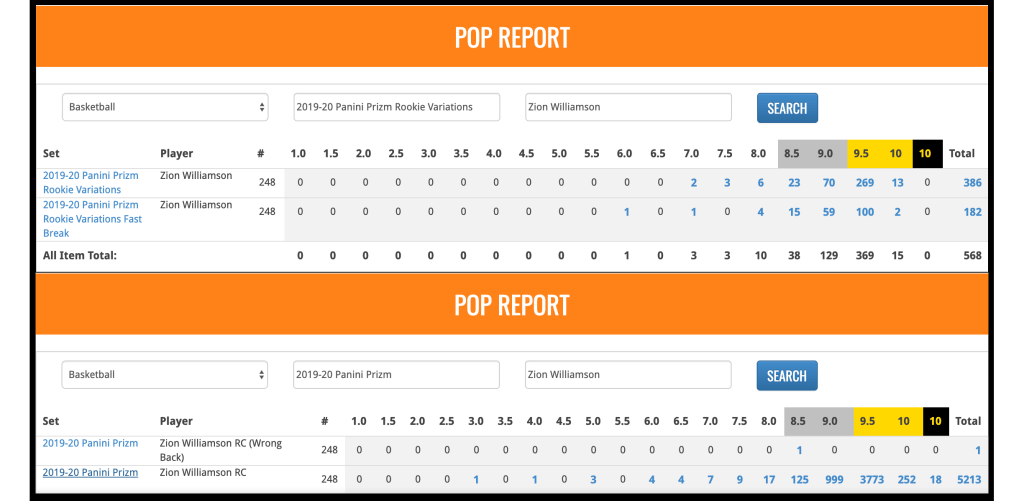This screenshot has height=501, width=1024.
Task: Click the 1 count under grade 3.0
Action: coord(476,479)
